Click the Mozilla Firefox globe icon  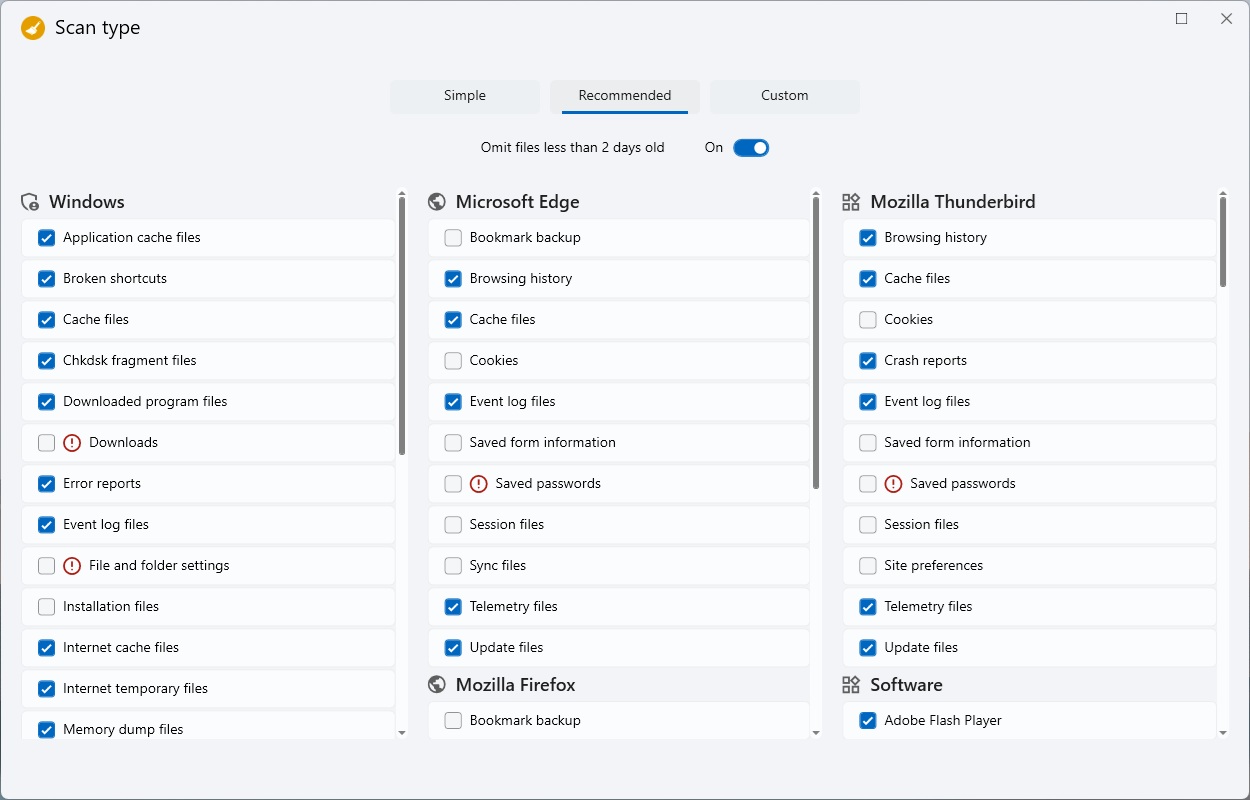(x=436, y=685)
